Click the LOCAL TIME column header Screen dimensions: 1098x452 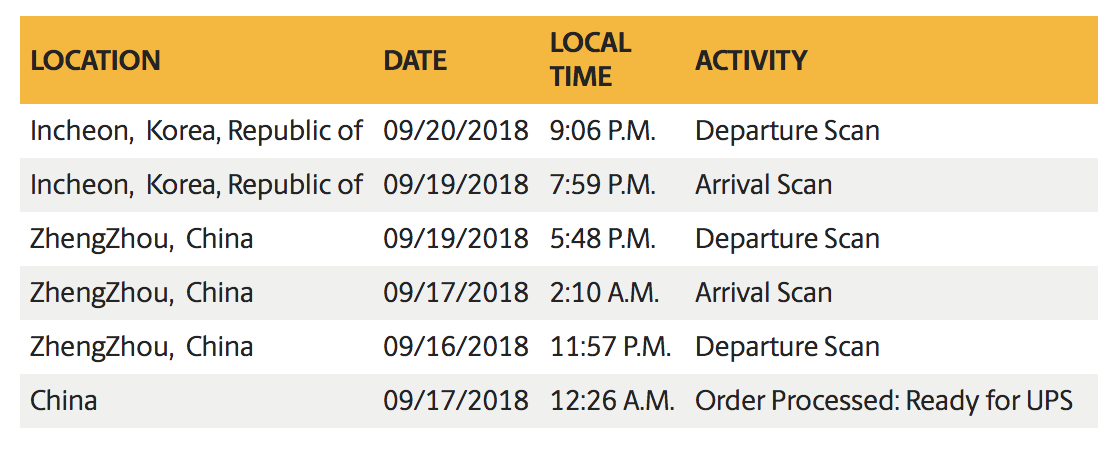590,60
